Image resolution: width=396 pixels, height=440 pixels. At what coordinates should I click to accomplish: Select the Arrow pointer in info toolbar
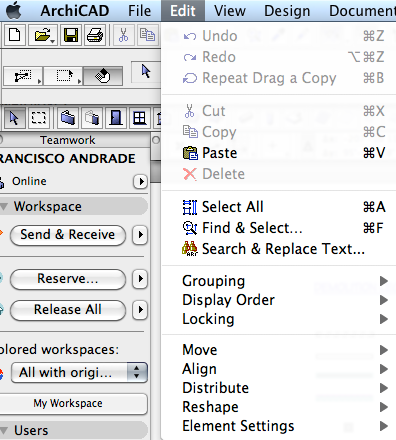[x=146, y=72]
